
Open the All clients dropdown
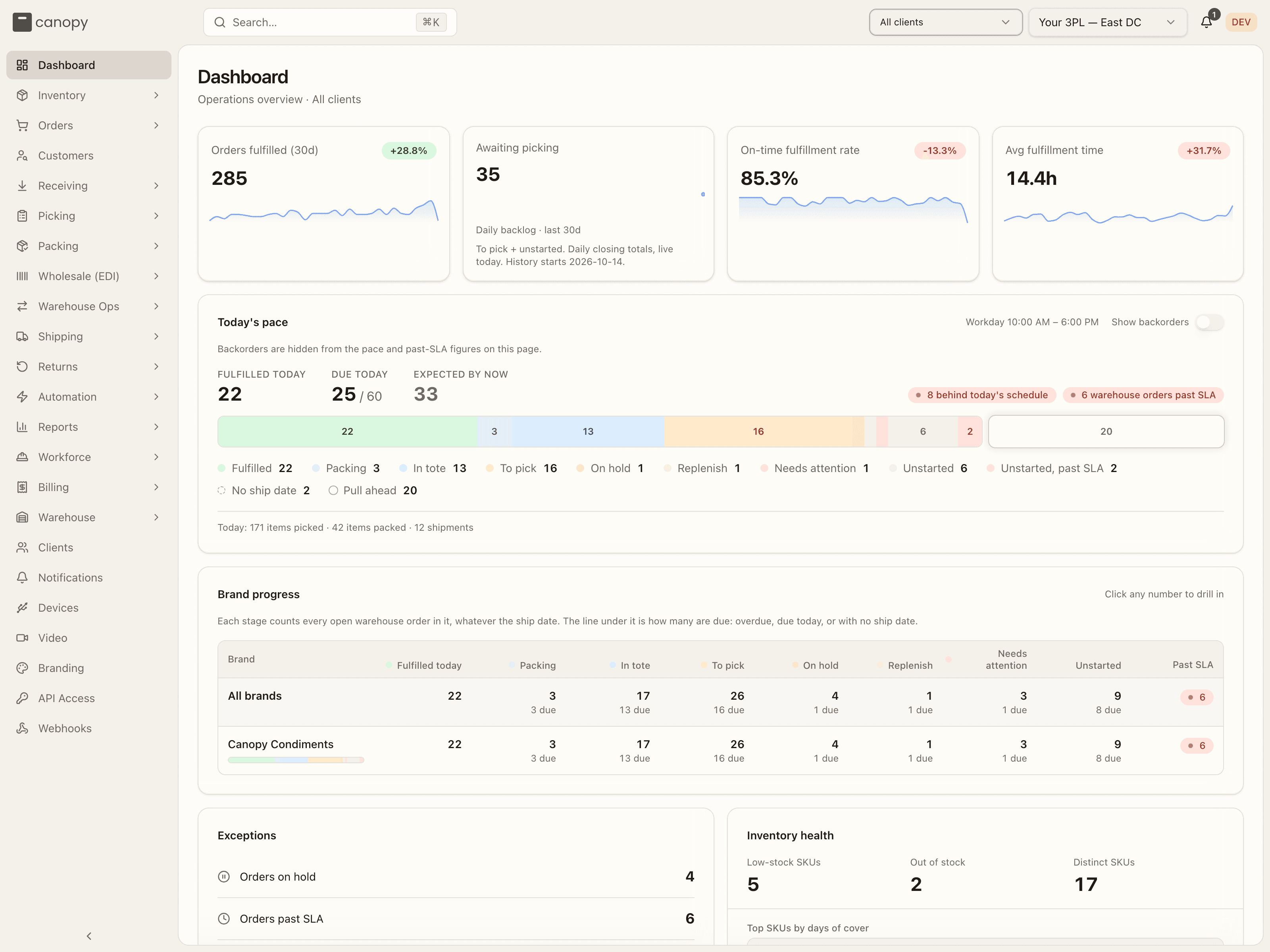[945, 22]
